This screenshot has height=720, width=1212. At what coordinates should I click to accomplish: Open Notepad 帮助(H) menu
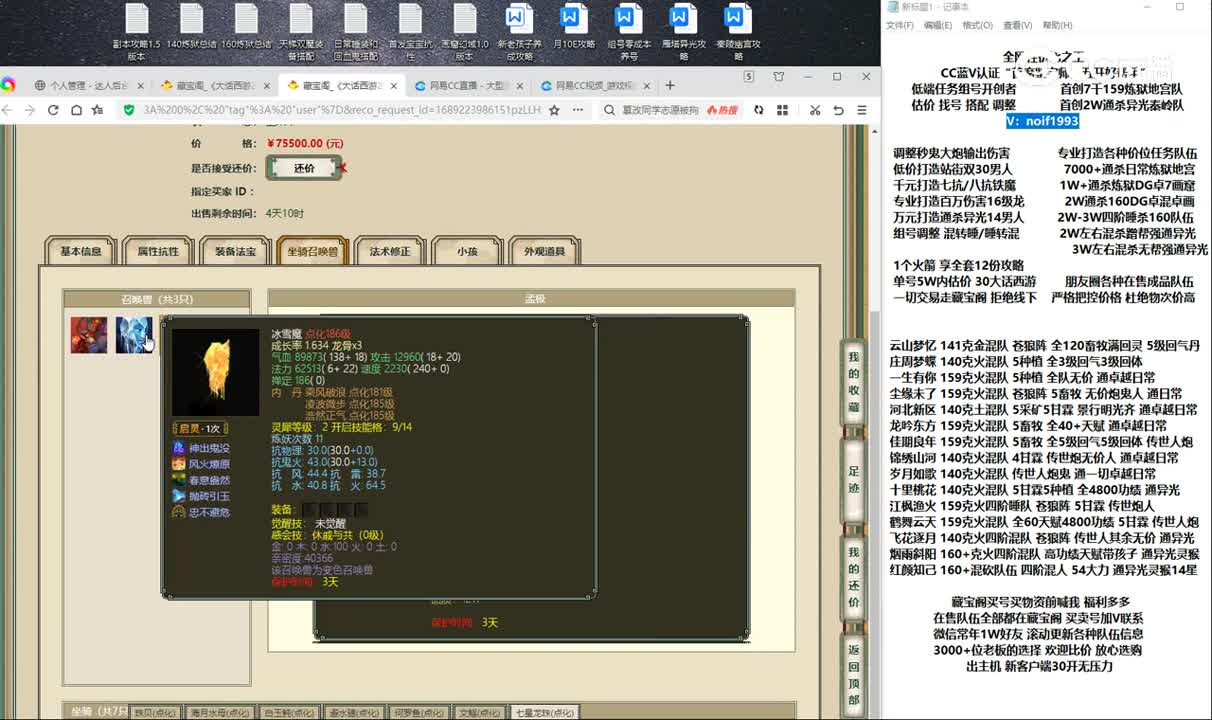[1057, 25]
